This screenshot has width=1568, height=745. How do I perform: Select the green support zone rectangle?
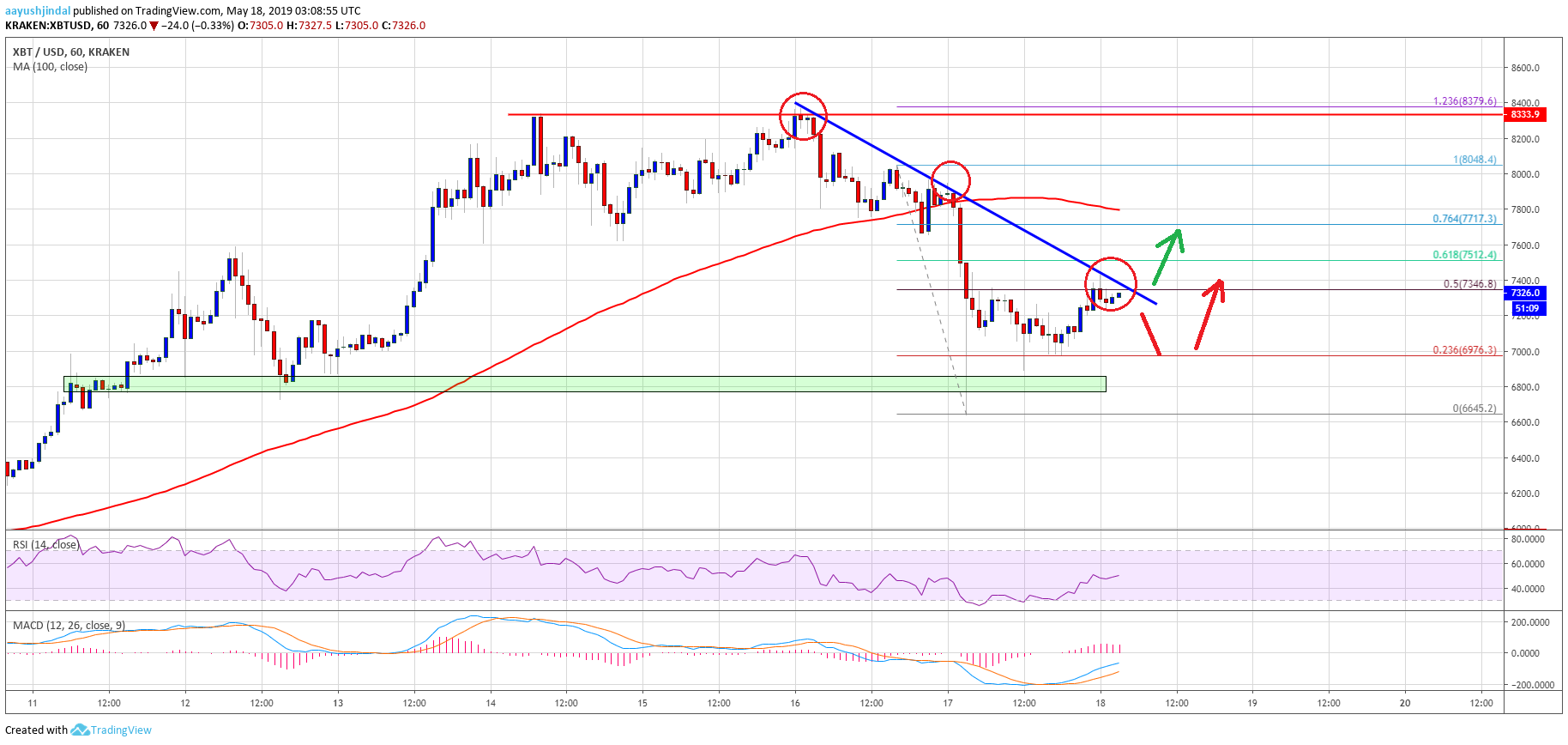pos(584,384)
